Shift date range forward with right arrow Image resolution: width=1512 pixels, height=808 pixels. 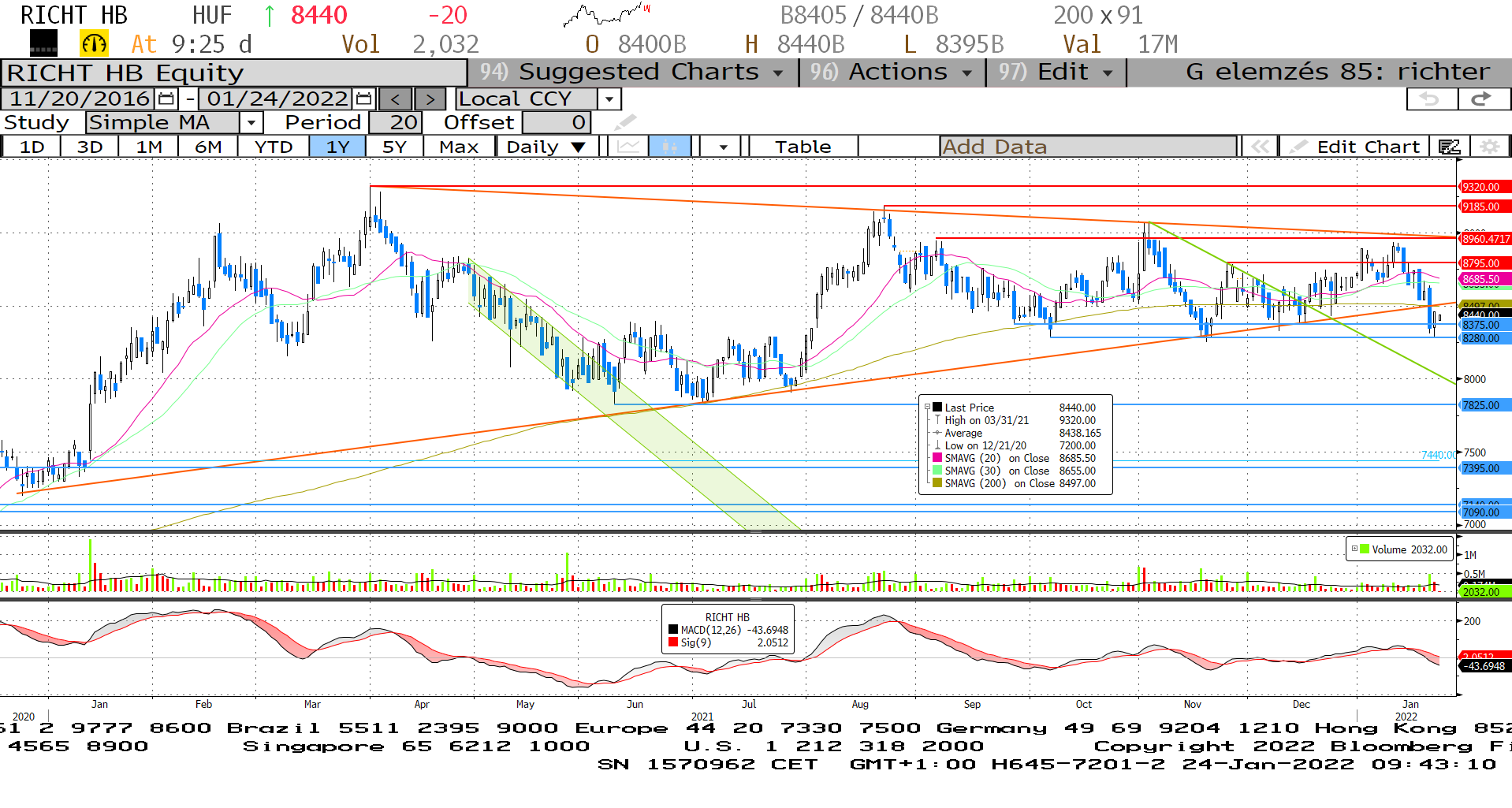430,99
